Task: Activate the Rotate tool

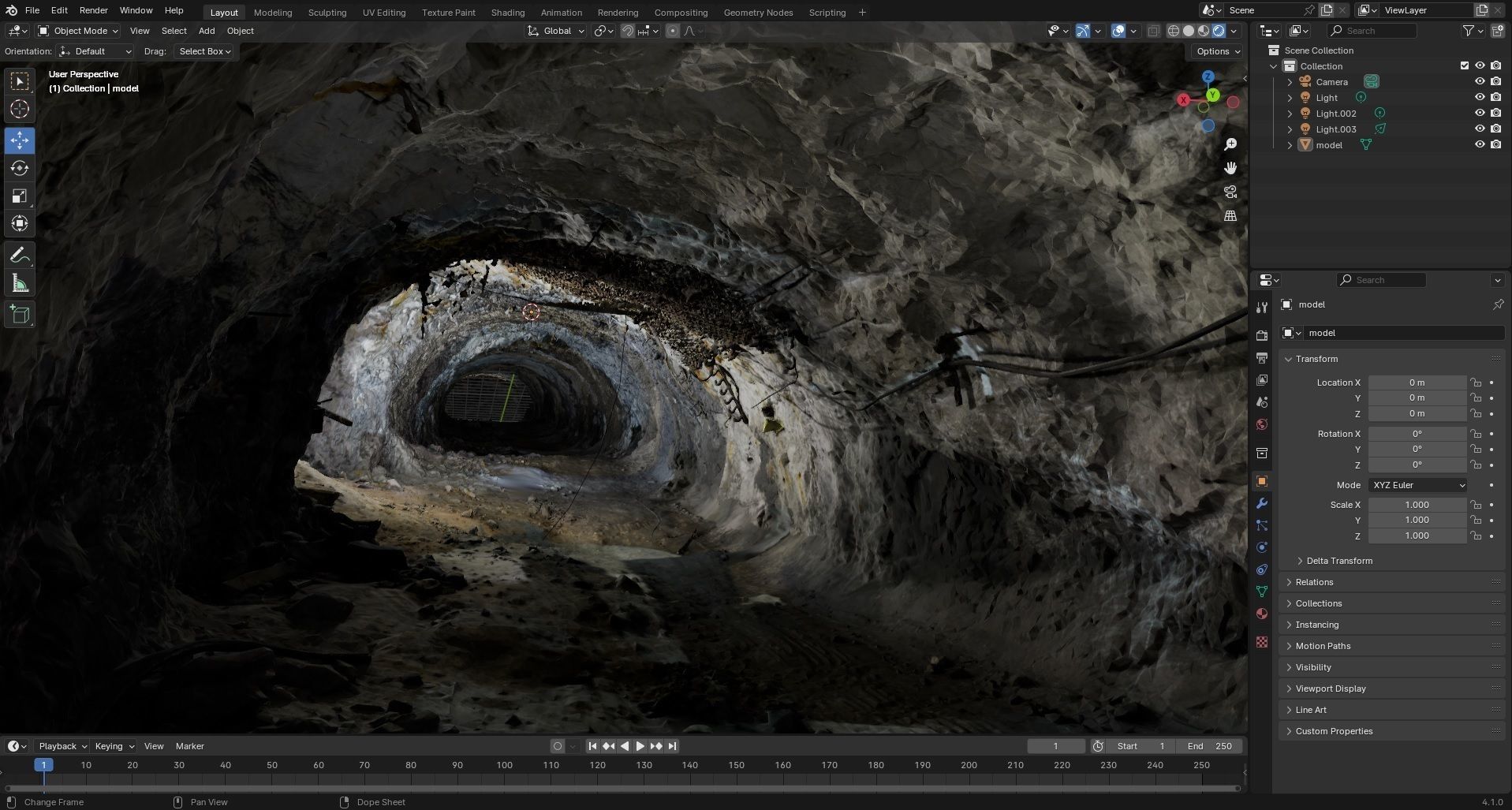Action: tap(20, 168)
